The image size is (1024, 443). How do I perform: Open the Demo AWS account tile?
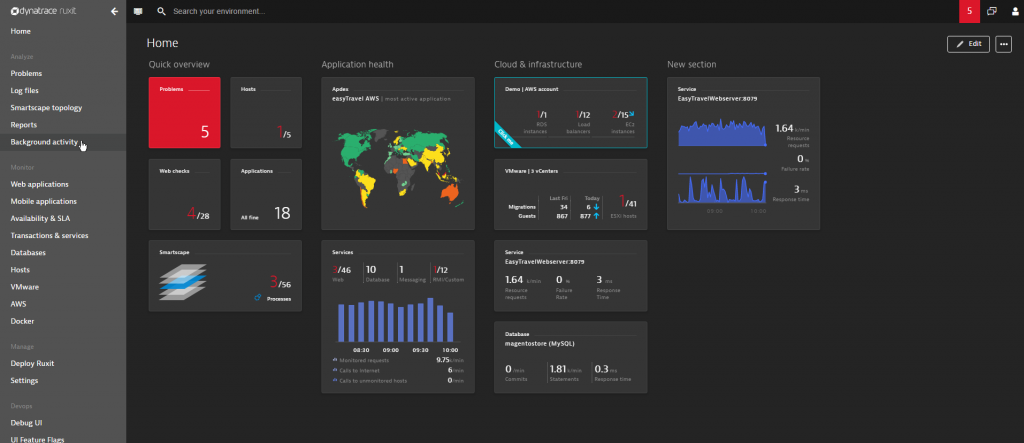[x=571, y=112]
